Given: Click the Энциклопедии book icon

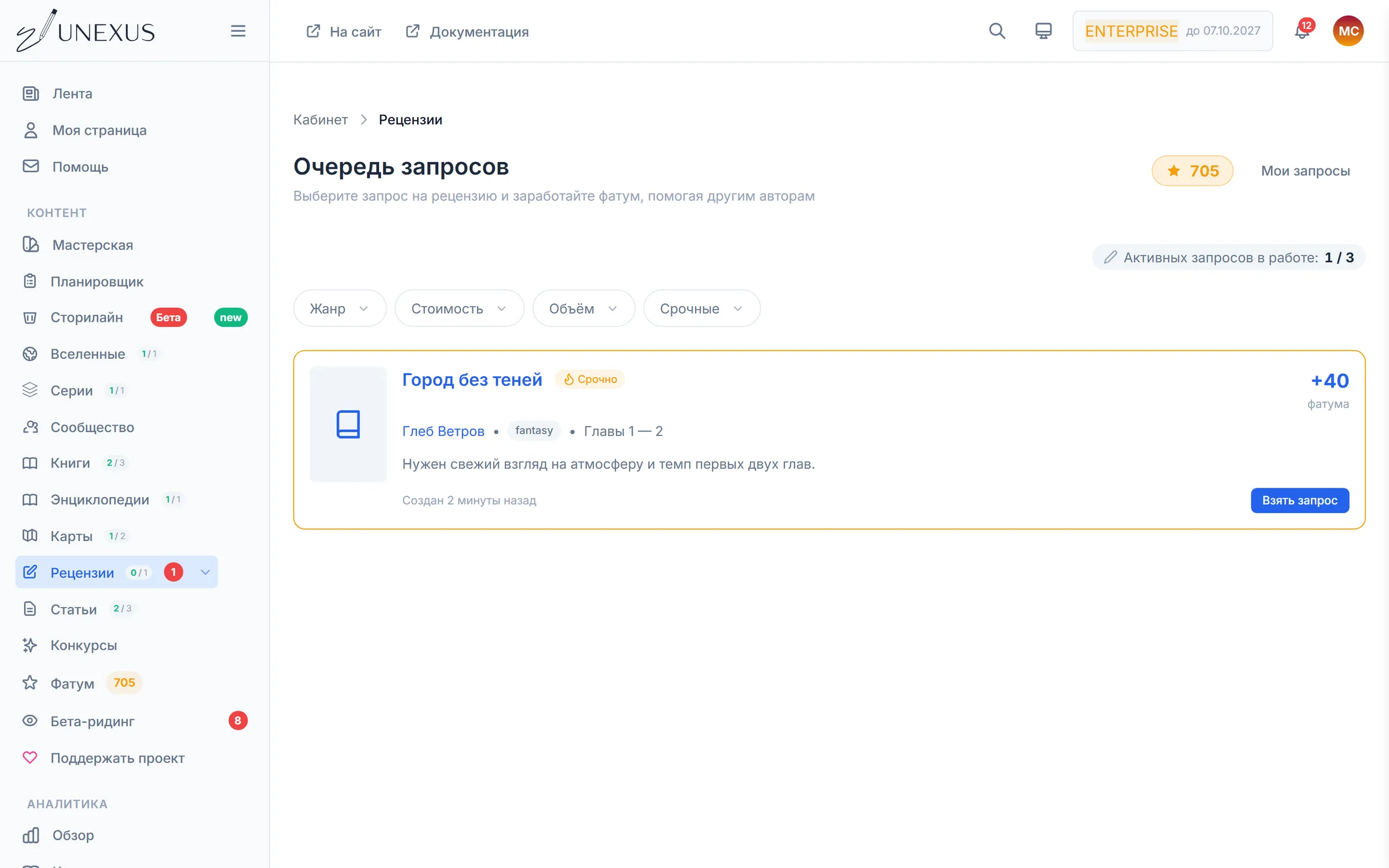Looking at the screenshot, I should (x=30, y=499).
